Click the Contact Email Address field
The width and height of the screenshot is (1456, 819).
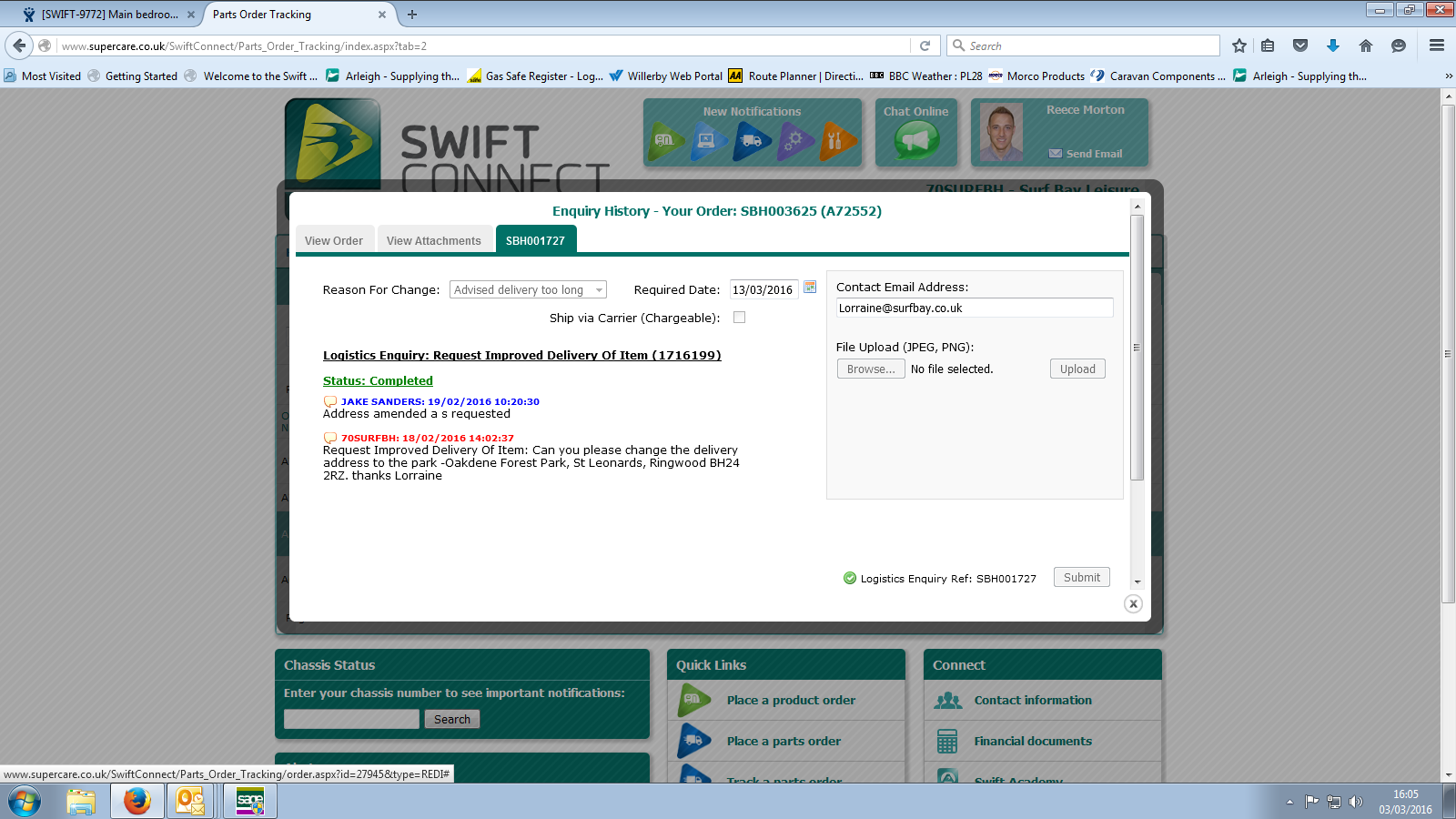[975, 308]
